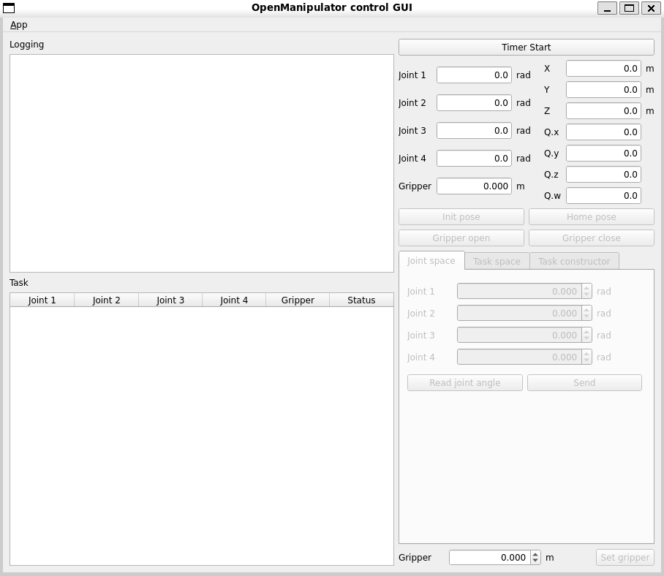Image resolution: width=664 pixels, height=576 pixels.
Task: Click the Timer Start button
Action: (526, 47)
